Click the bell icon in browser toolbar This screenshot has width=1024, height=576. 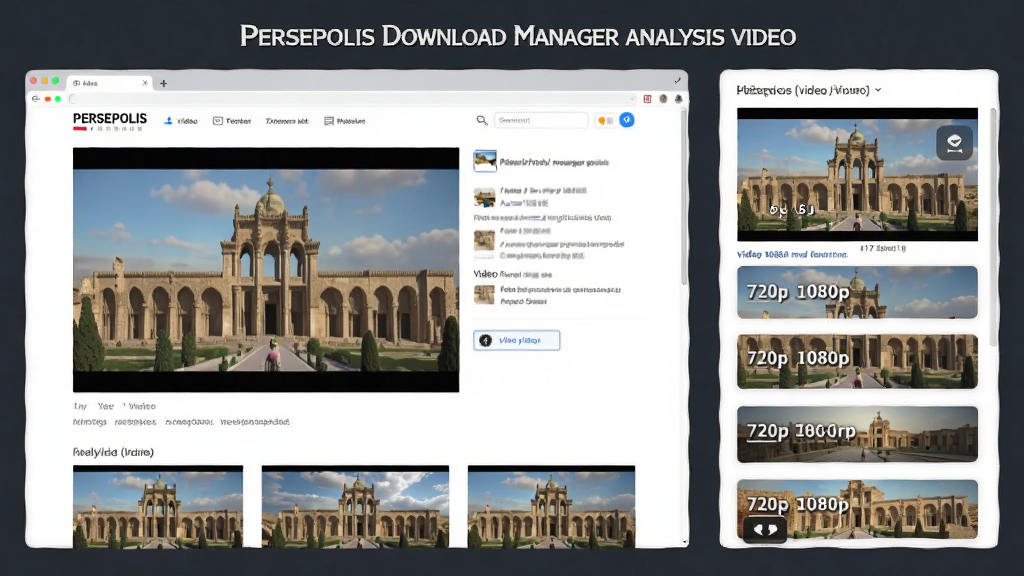coord(679,99)
